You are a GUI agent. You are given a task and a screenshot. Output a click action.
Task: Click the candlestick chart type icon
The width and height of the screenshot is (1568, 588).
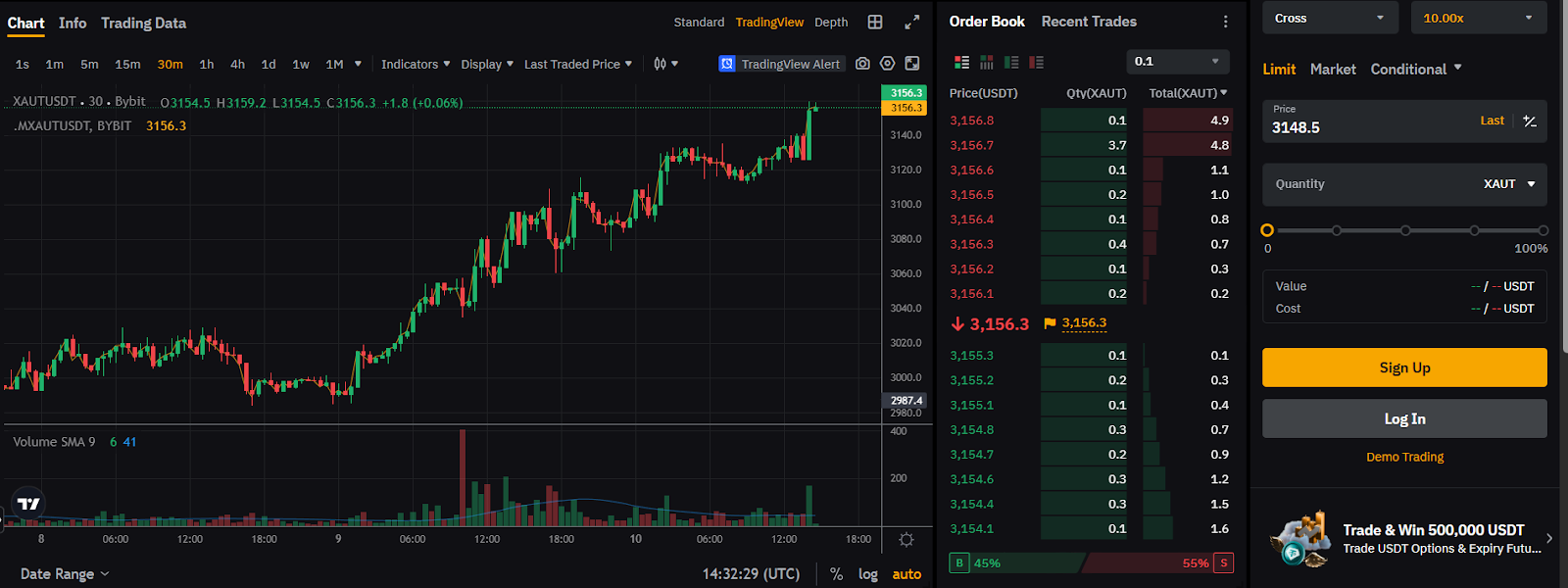coord(661,64)
